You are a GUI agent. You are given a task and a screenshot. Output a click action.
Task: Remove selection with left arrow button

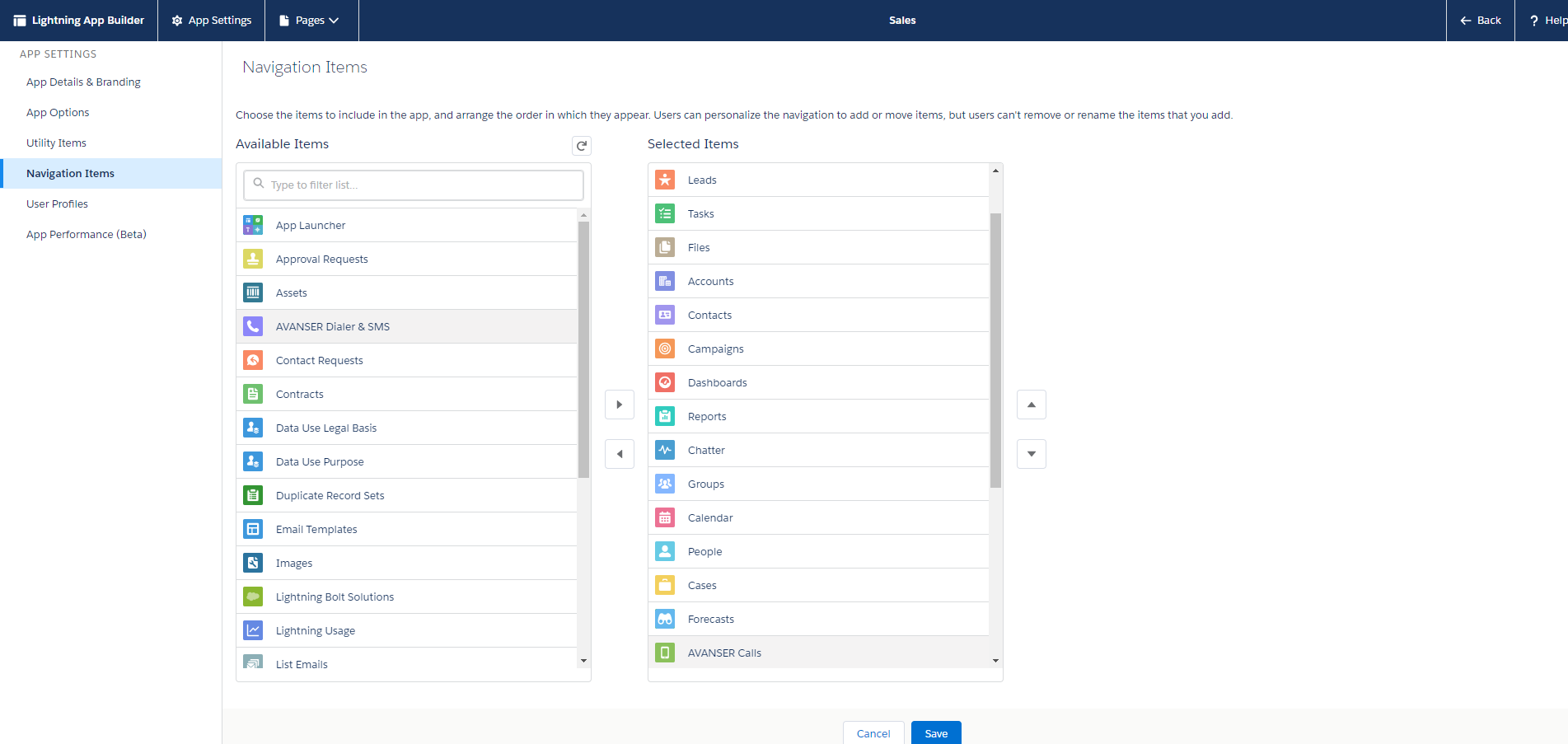(x=620, y=454)
